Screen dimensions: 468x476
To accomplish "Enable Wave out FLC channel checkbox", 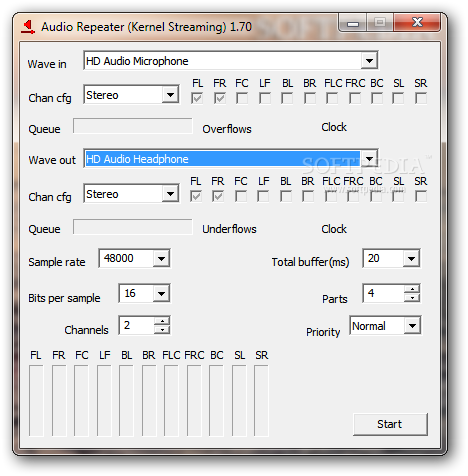I will point(331,196).
